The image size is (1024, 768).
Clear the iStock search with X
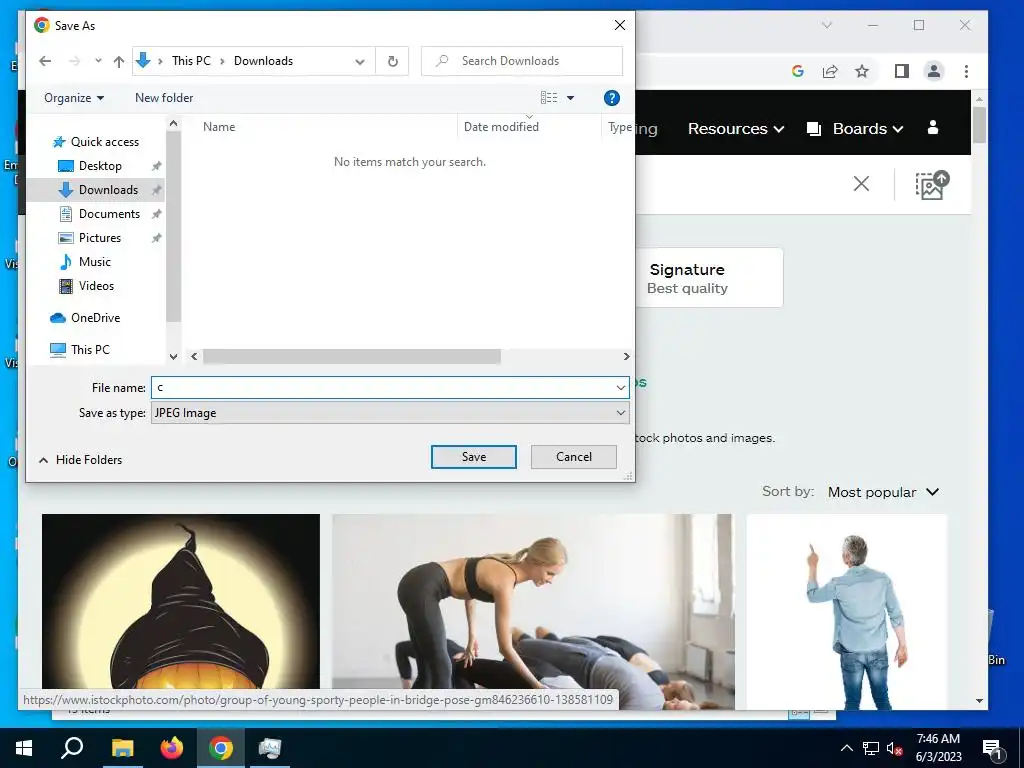coord(861,184)
